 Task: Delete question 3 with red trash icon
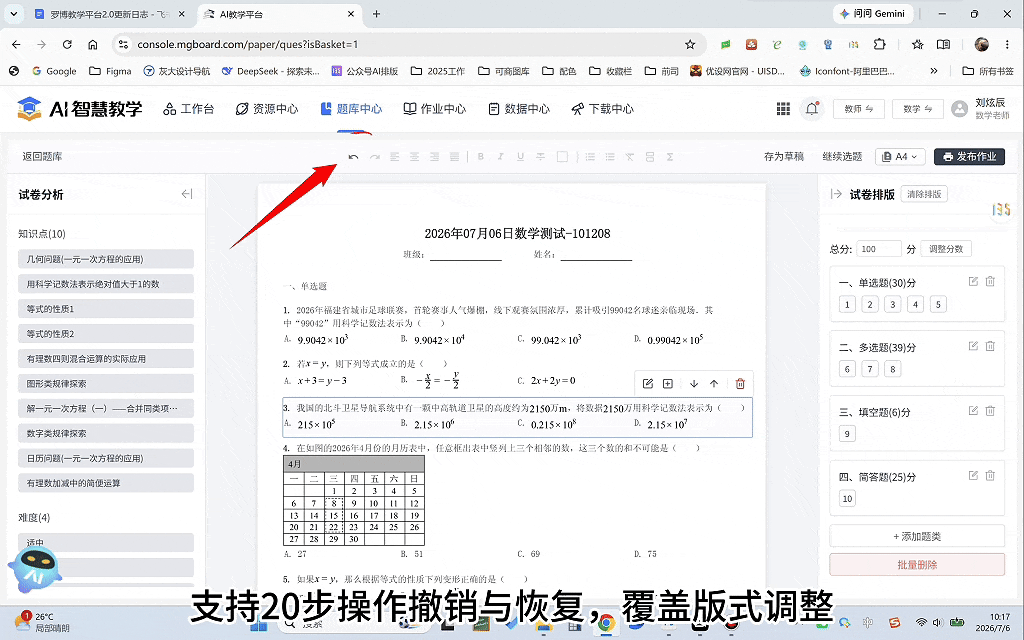pos(740,383)
